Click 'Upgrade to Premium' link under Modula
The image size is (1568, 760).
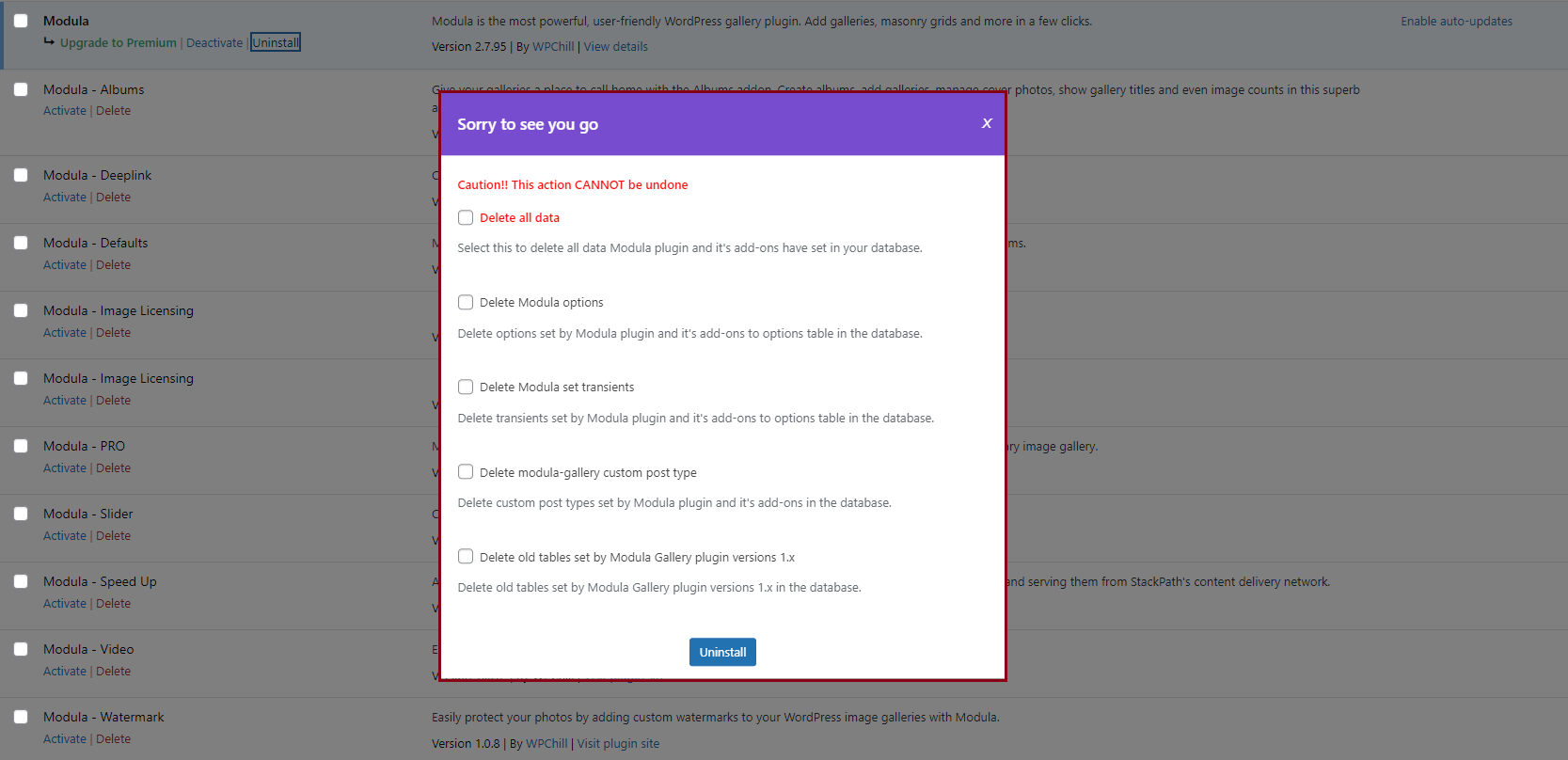[x=118, y=42]
